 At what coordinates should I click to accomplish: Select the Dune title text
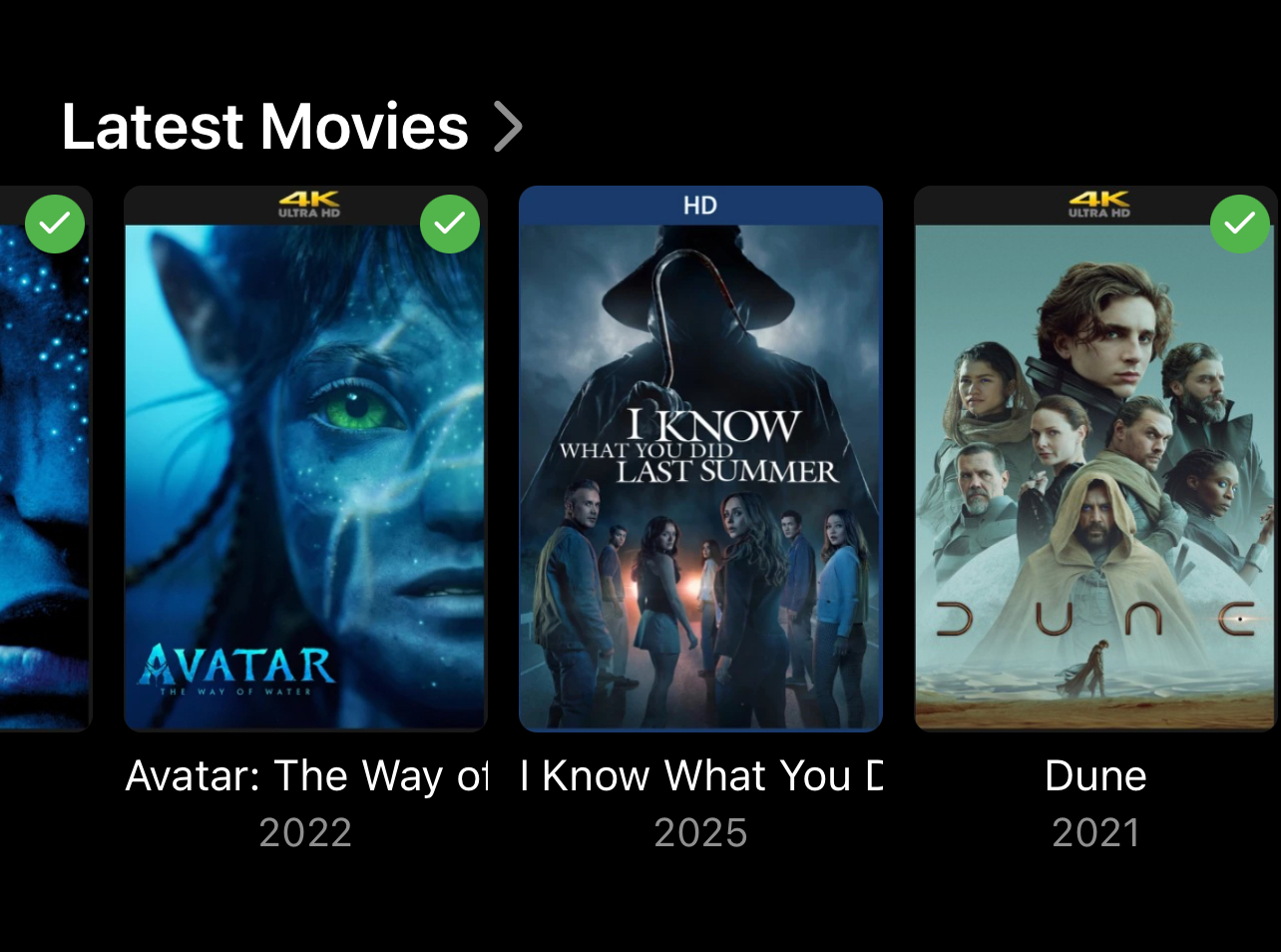point(1095,776)
